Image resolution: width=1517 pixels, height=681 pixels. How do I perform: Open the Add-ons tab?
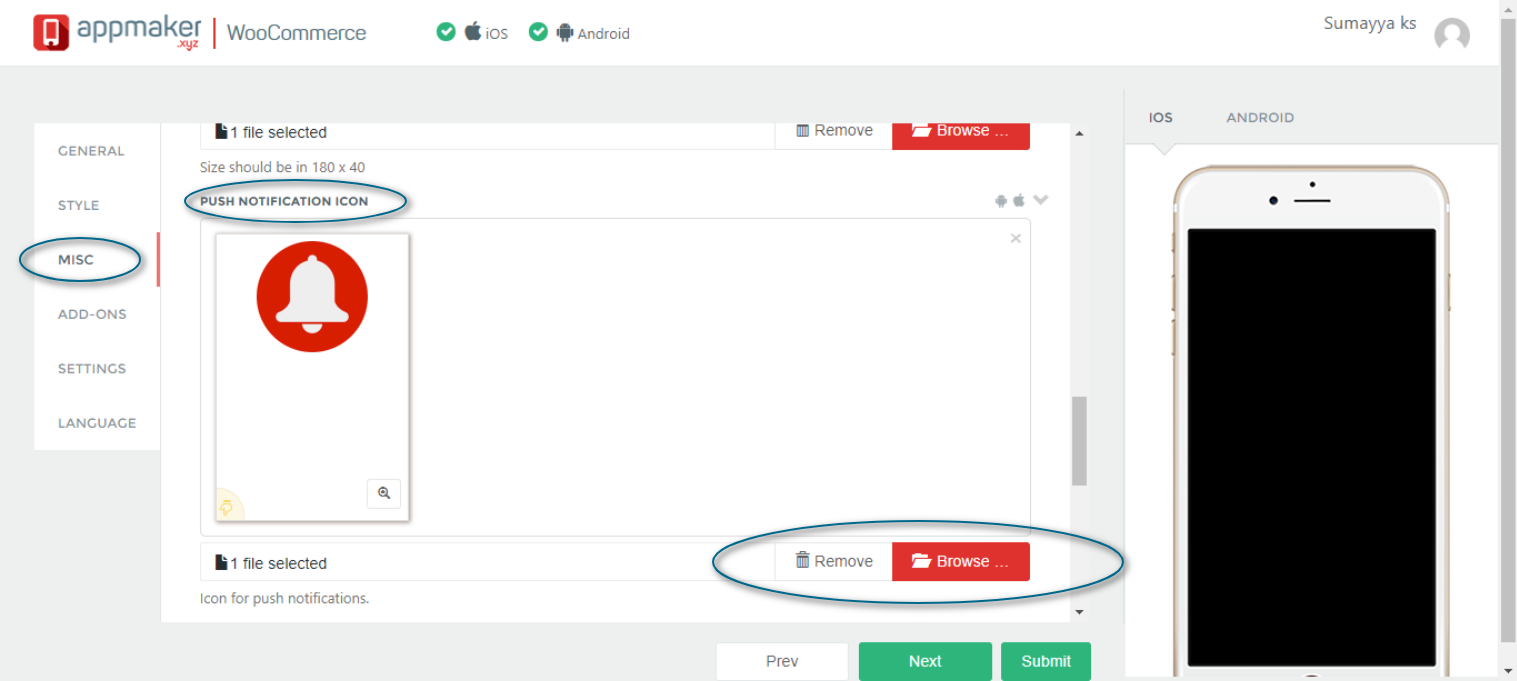pos(92,314)
